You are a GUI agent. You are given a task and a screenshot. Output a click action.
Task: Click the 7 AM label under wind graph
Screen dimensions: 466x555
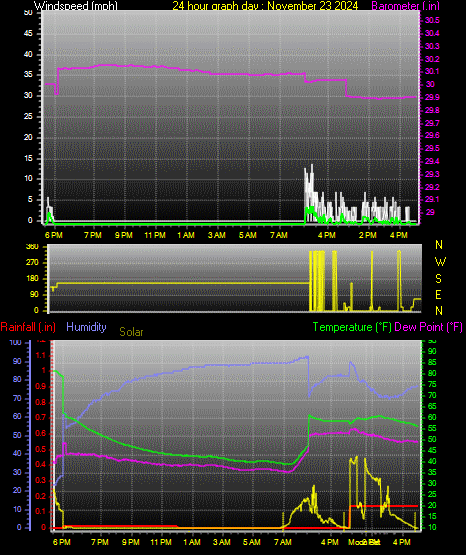[279, 235]
